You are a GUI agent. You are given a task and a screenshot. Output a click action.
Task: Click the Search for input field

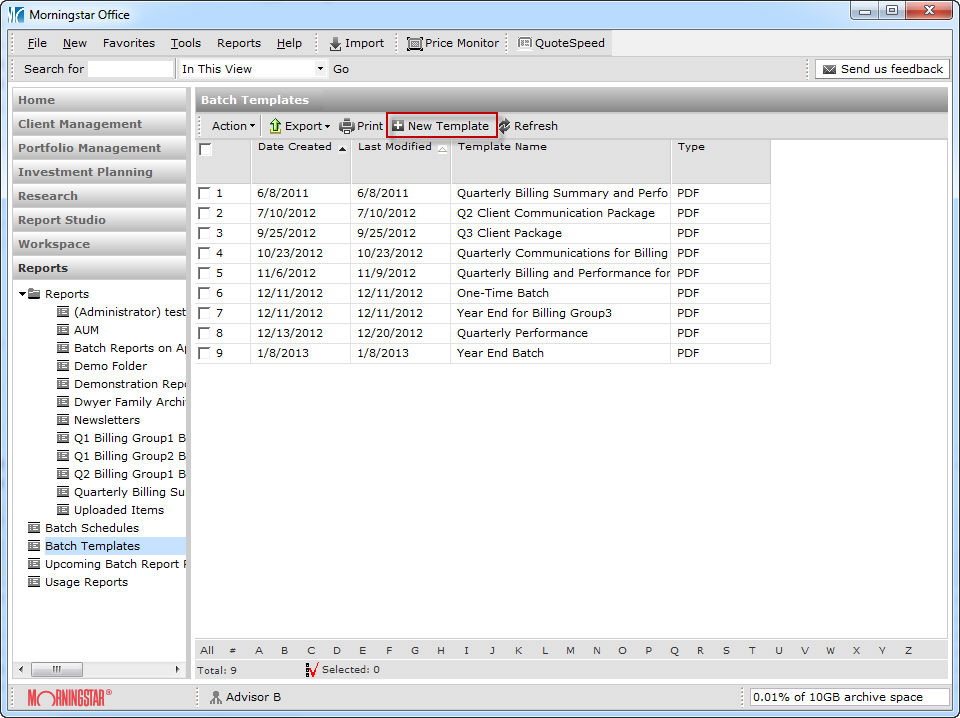130,69
